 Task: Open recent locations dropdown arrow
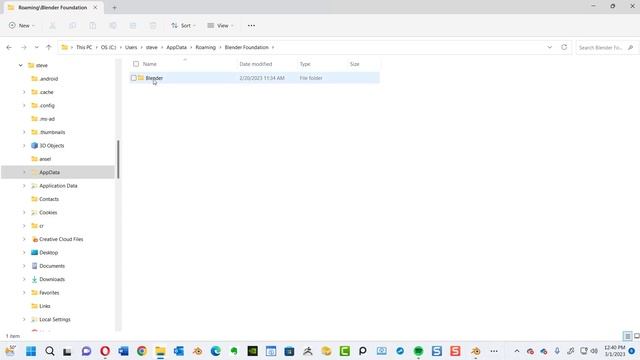pyautogui.click(x=36, y=47)
